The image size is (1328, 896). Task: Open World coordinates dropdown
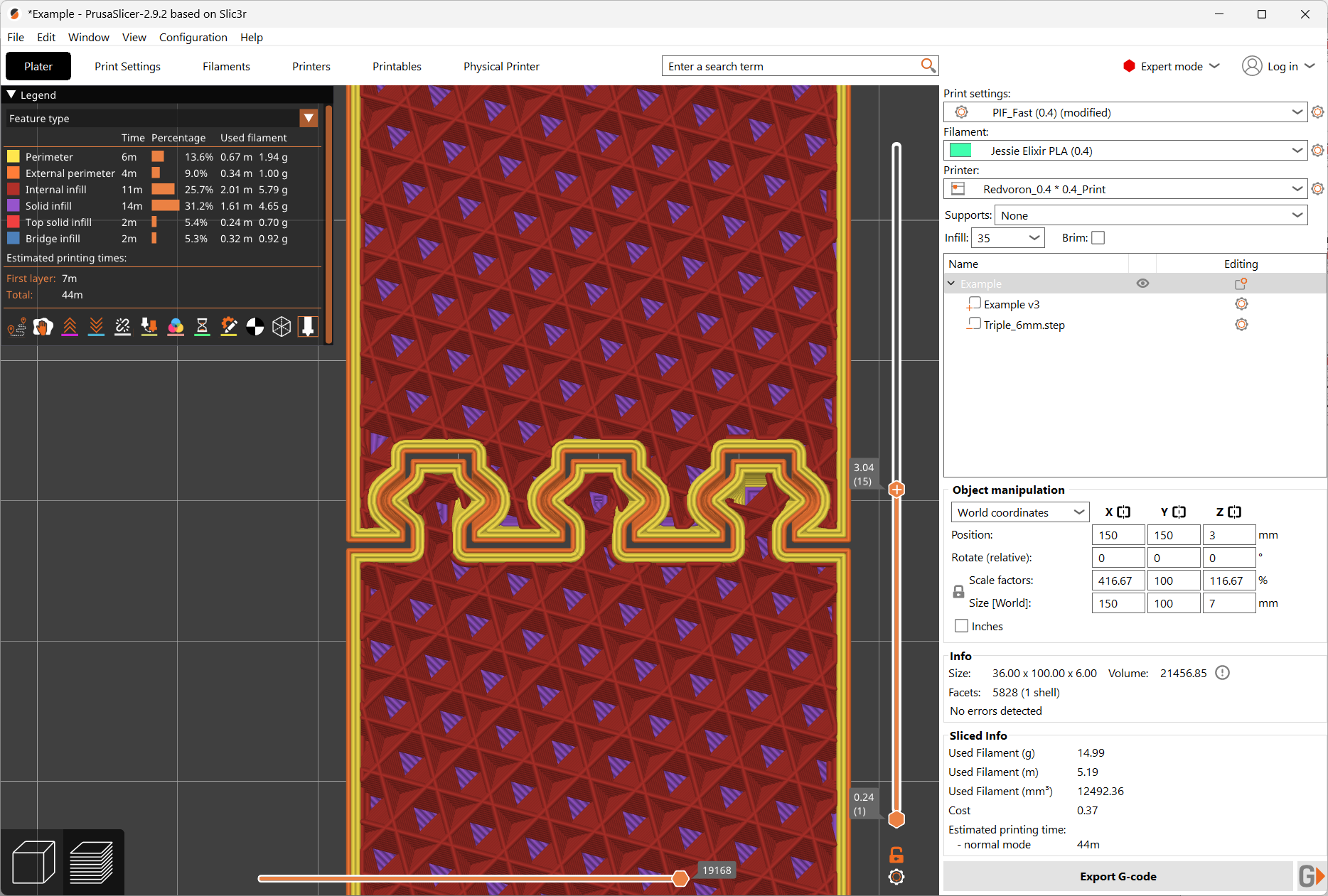pyautogui.click(x=1019, y=512)
